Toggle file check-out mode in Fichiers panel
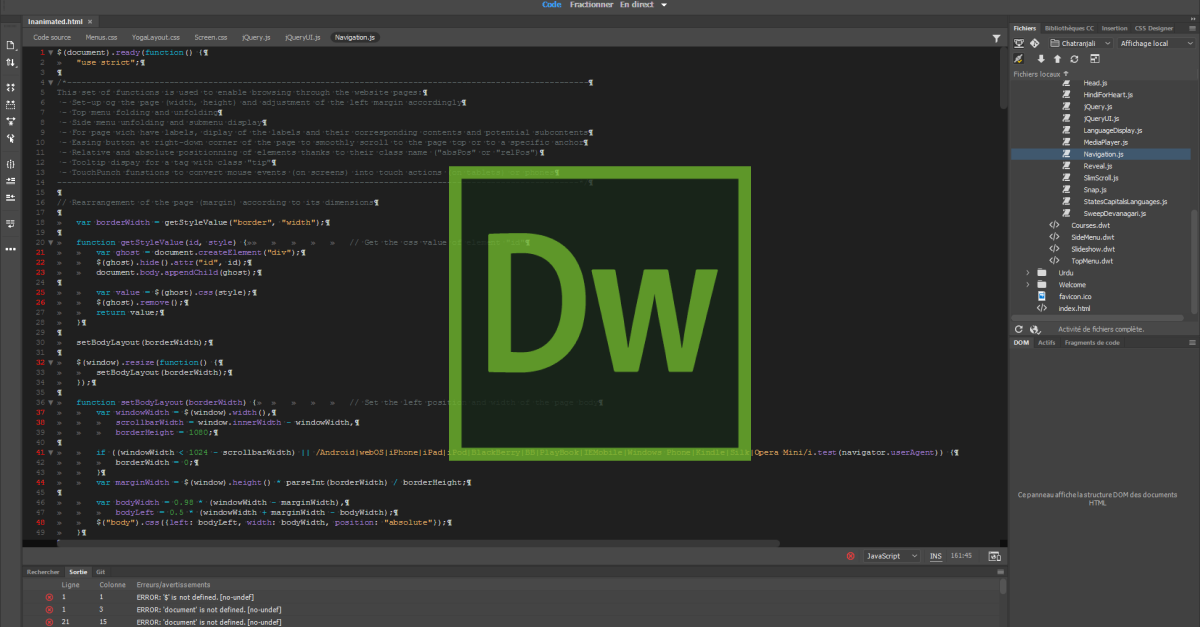This screenshot has width=1200, height=627. 1019,43
